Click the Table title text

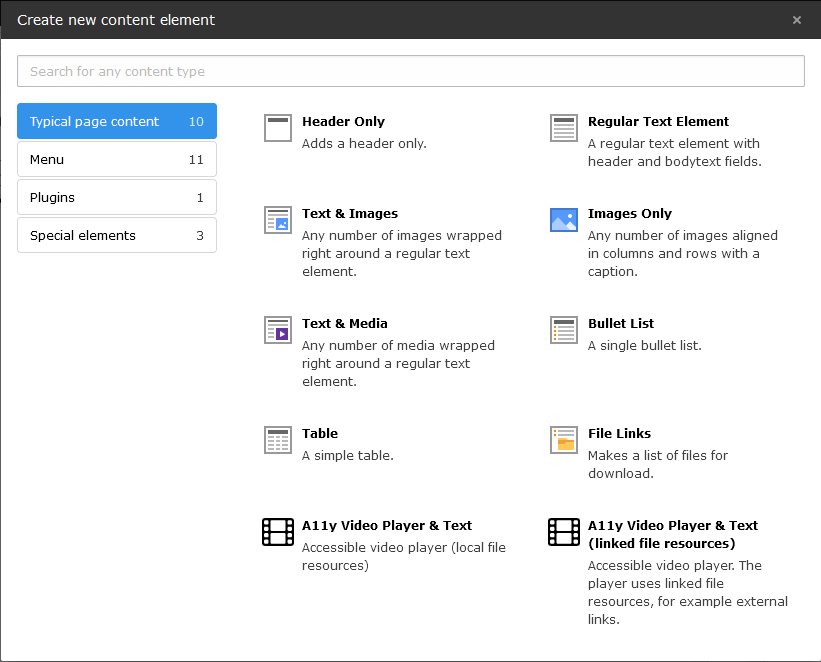319,434
